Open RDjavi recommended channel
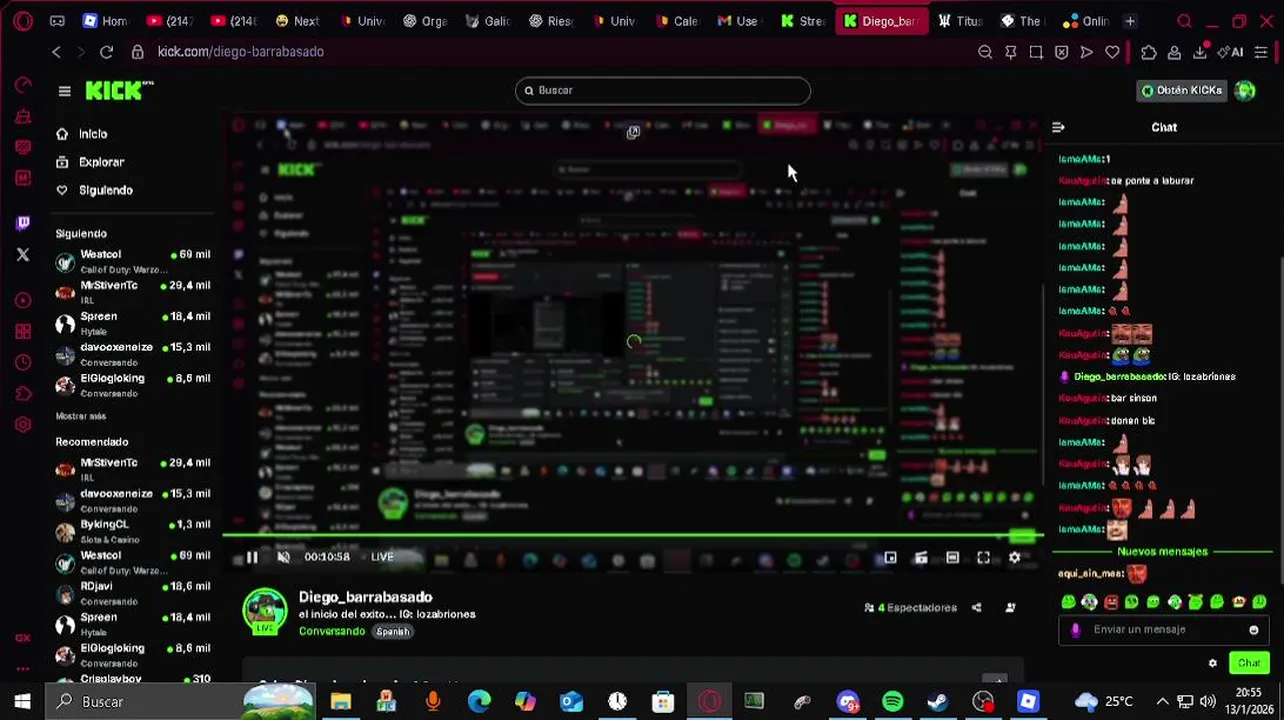 tap(133, 593)
